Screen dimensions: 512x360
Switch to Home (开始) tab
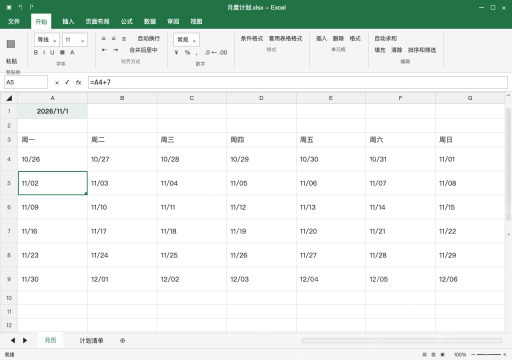pyautogui.click(x=41, y=21)
